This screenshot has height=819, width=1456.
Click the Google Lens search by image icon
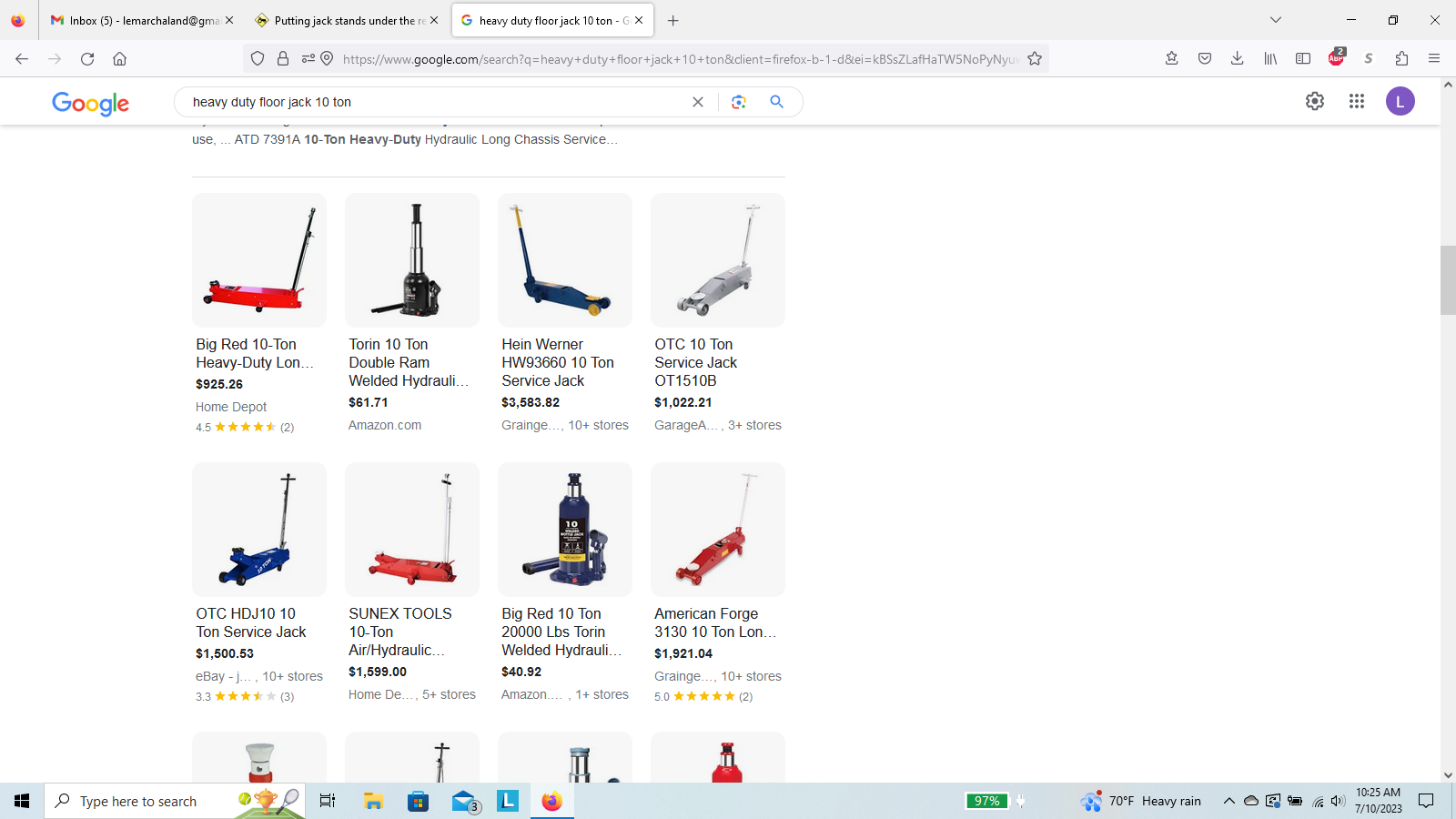click(x=738, y=102)
